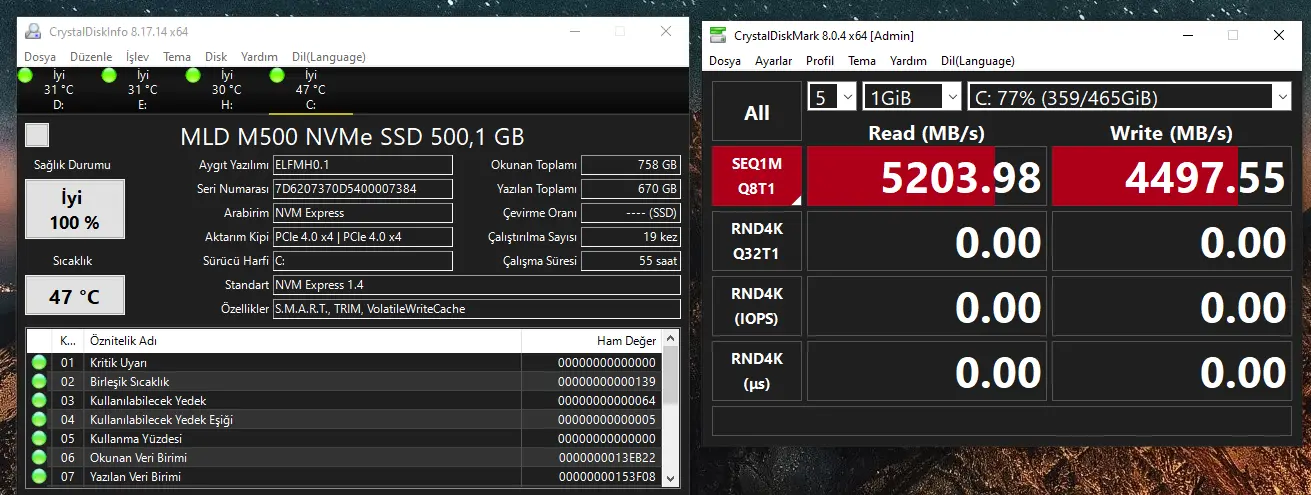
Task: Open Tema menu in CrystalDiskMark
Action: tap(862, 61)
